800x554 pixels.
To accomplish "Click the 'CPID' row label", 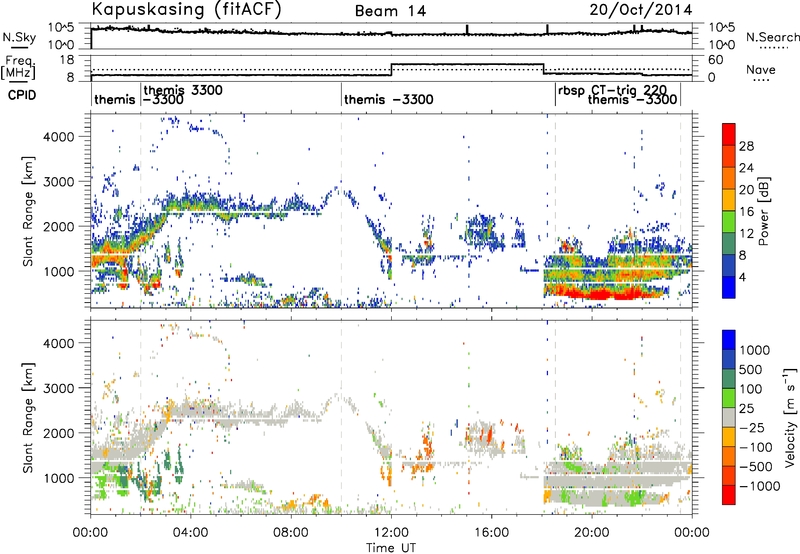I will tap(22, 95).
